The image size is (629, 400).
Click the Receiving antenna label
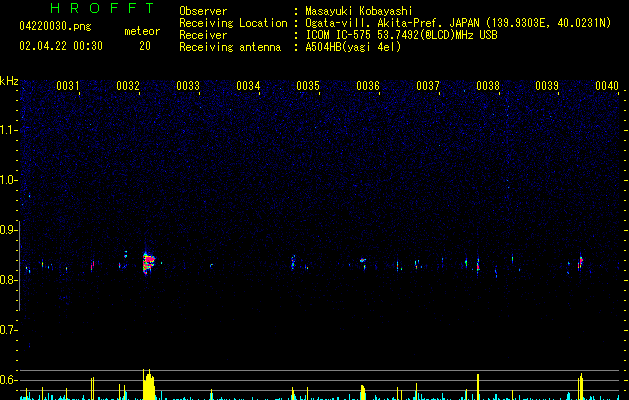230,47
